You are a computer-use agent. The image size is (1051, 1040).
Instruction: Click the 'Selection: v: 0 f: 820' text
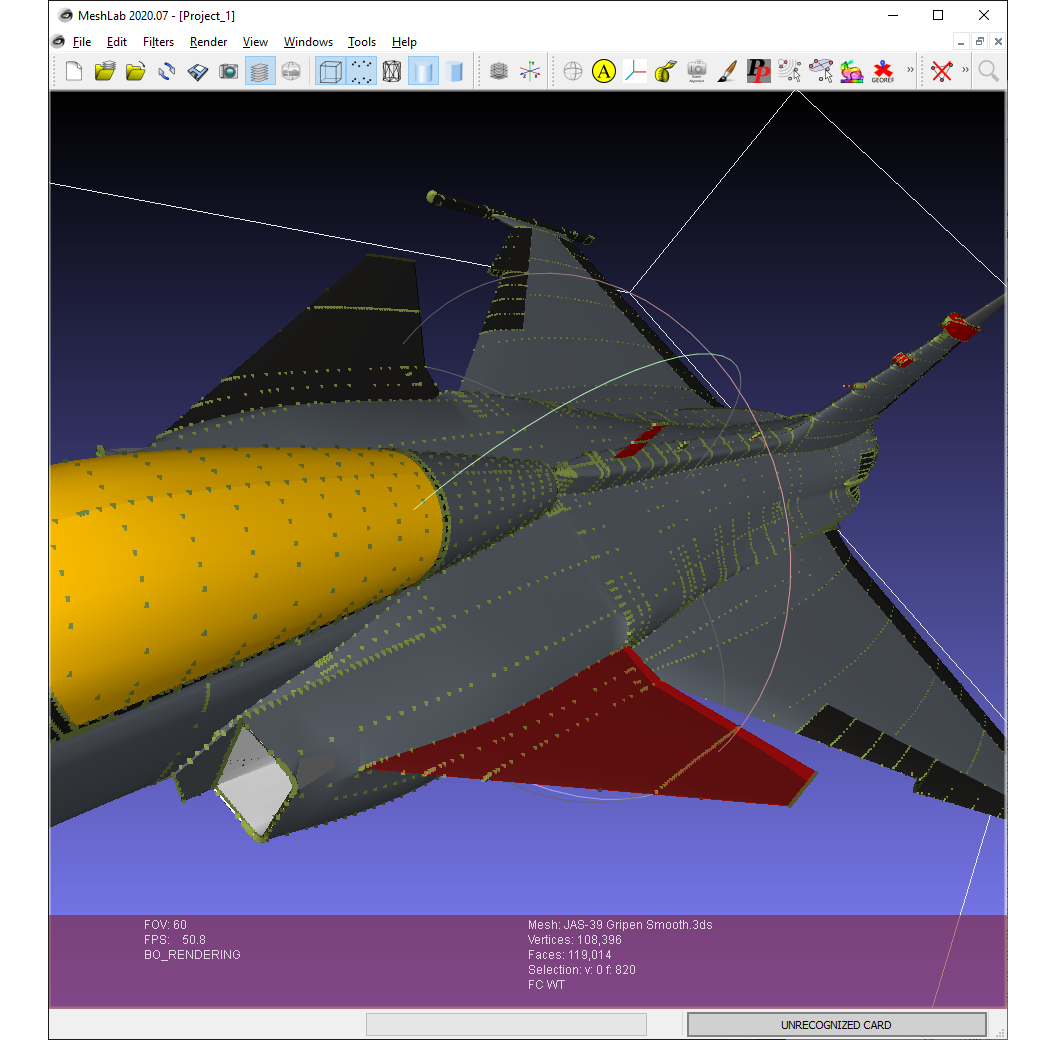coord(581,970)
